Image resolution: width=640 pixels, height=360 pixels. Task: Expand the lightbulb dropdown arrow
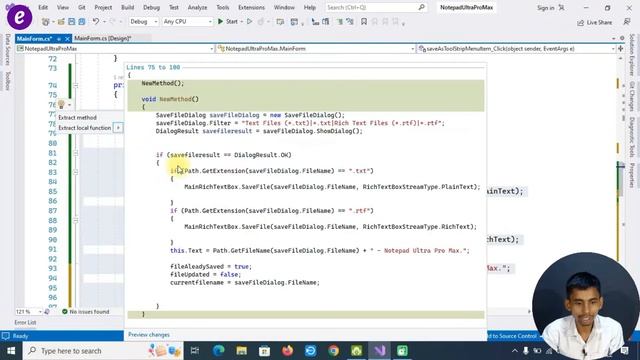[70, 105]
